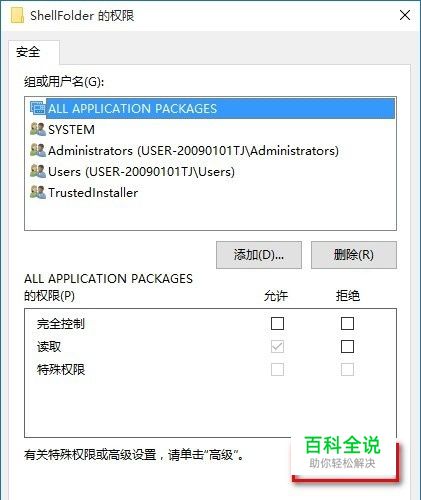
Task: Click the 添加(D)... button
Action: pyautogui.click(x=259, y=255)
